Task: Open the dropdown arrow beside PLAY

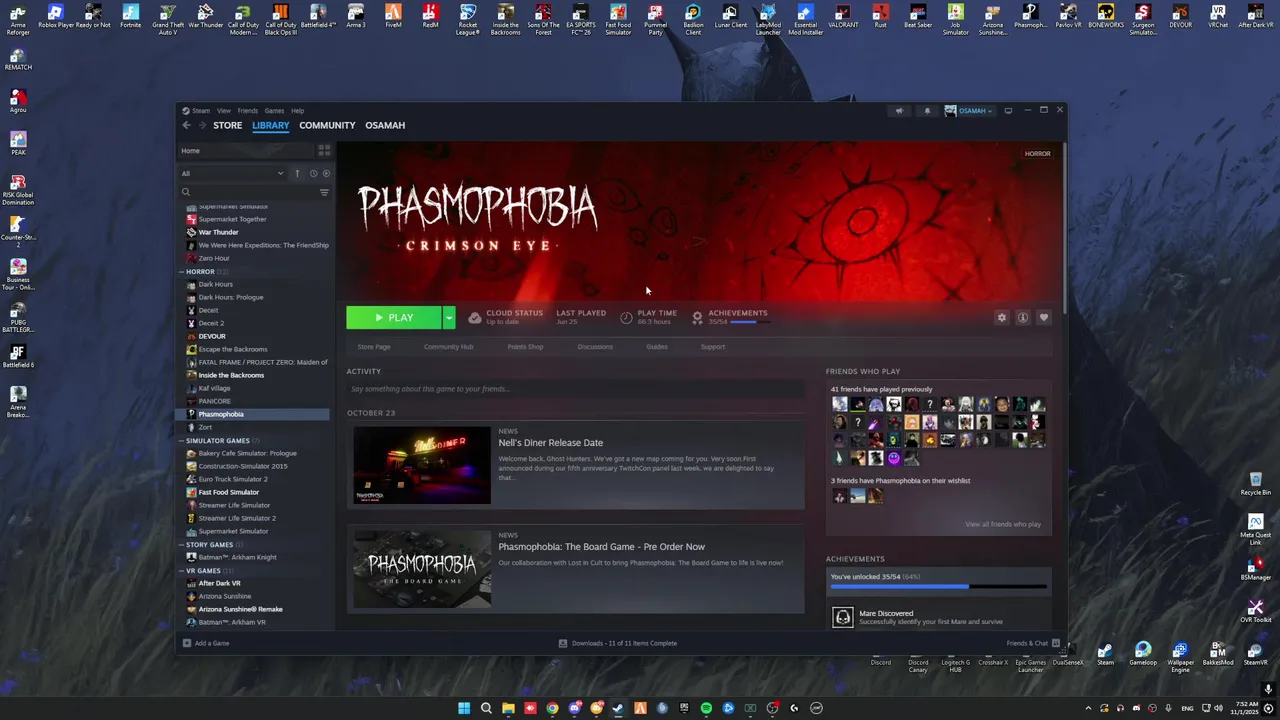Action: tap(449, 317)
